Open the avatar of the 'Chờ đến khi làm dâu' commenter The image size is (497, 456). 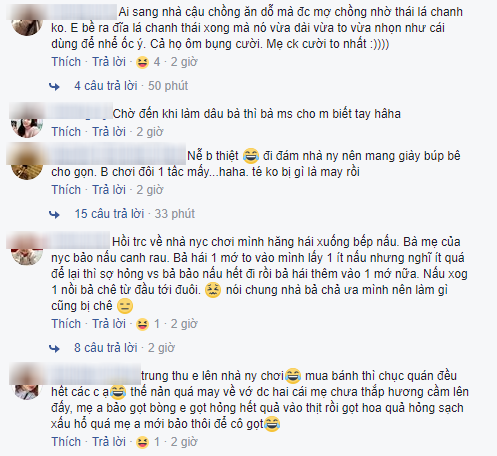pos(27,123)
